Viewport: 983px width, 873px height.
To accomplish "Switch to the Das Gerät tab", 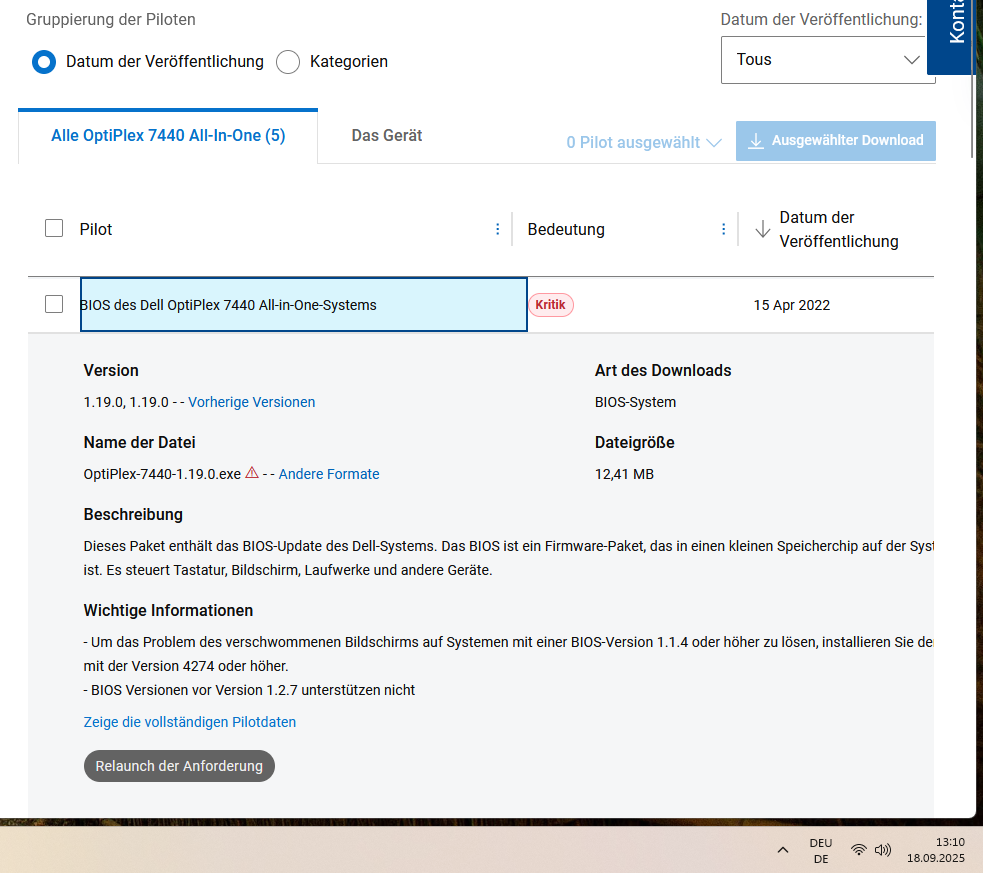I will tap(387, 135).
